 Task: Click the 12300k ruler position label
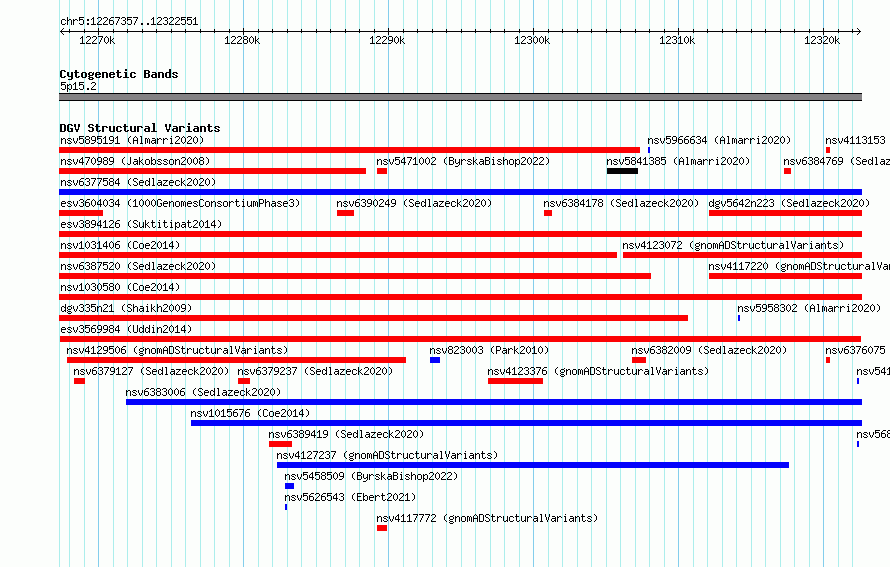click(x=532, y=40)
